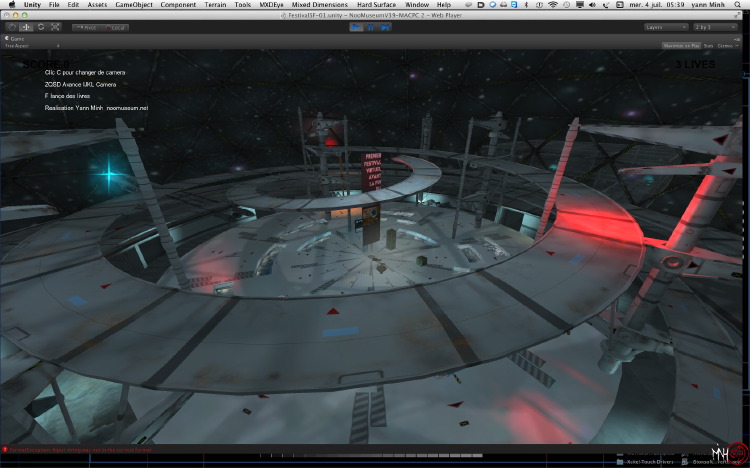Image resolution: width=750 pixels, height=468 pixels.
Task: Click the SCORE 0 label in game view
Action: [x=45, y=64]
